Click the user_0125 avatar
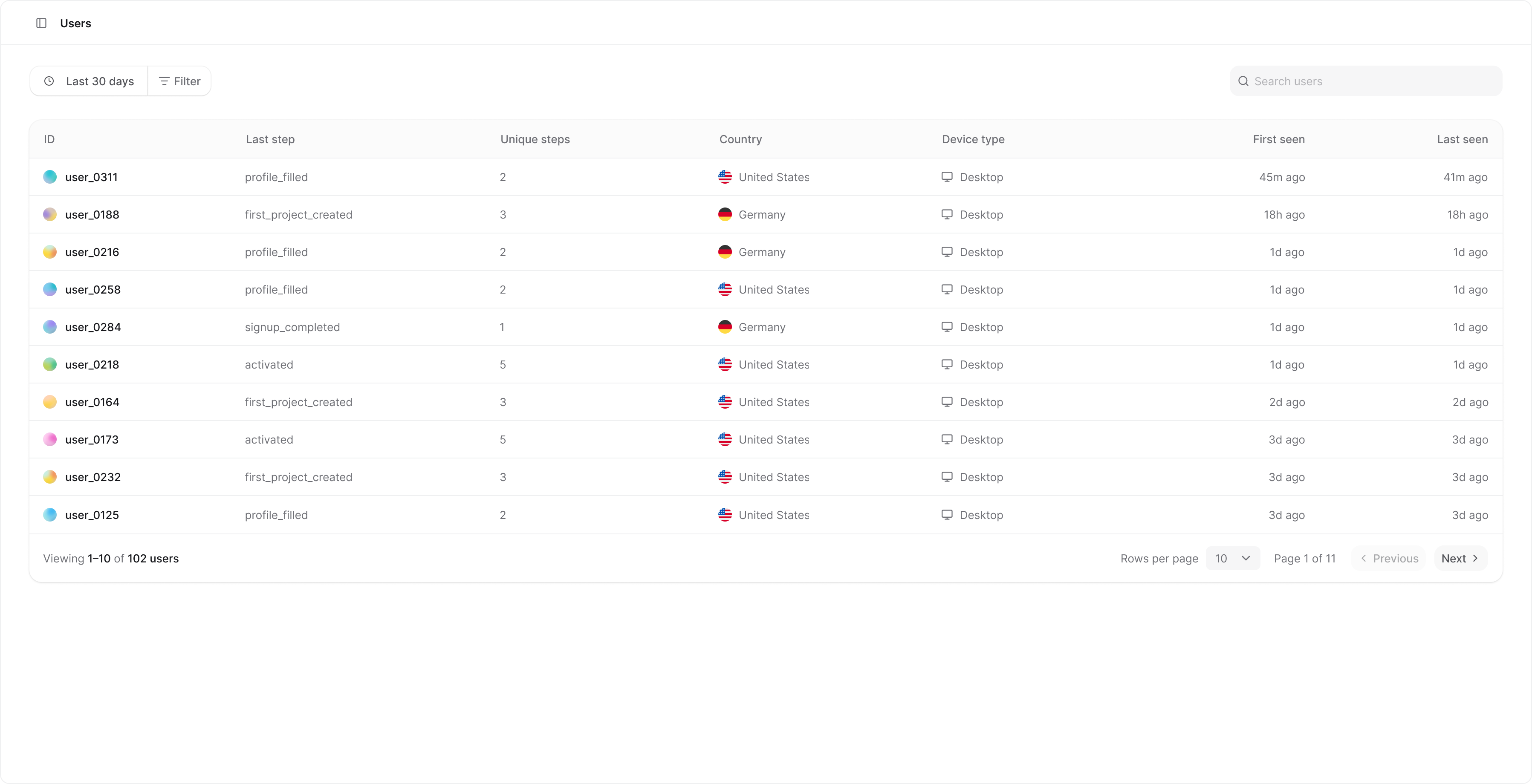This screenshot has height=784, width=1532. 50,515
